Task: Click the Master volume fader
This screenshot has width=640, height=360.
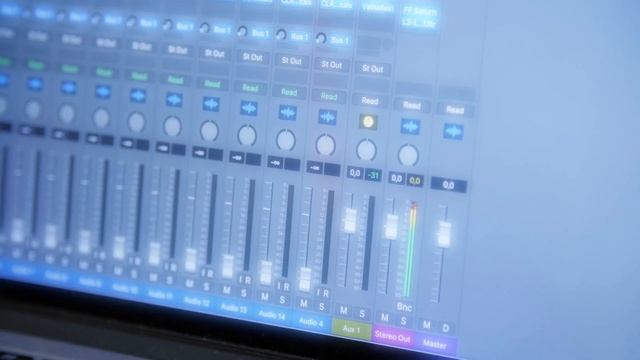Action: click(444, 234)
